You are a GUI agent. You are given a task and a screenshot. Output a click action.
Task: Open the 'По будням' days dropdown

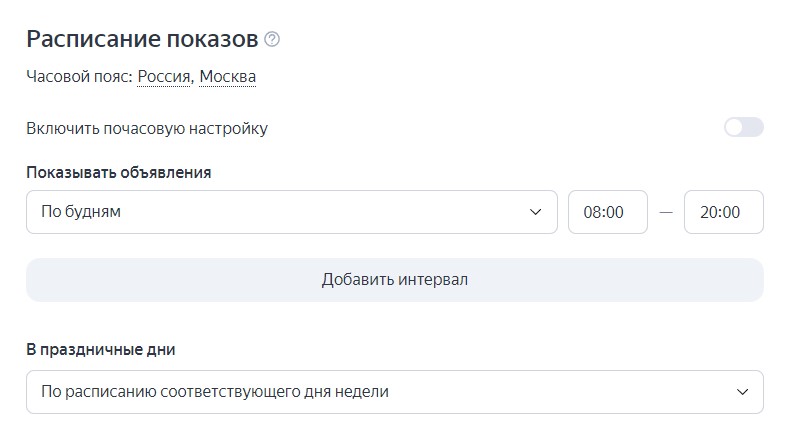[291, 212]
